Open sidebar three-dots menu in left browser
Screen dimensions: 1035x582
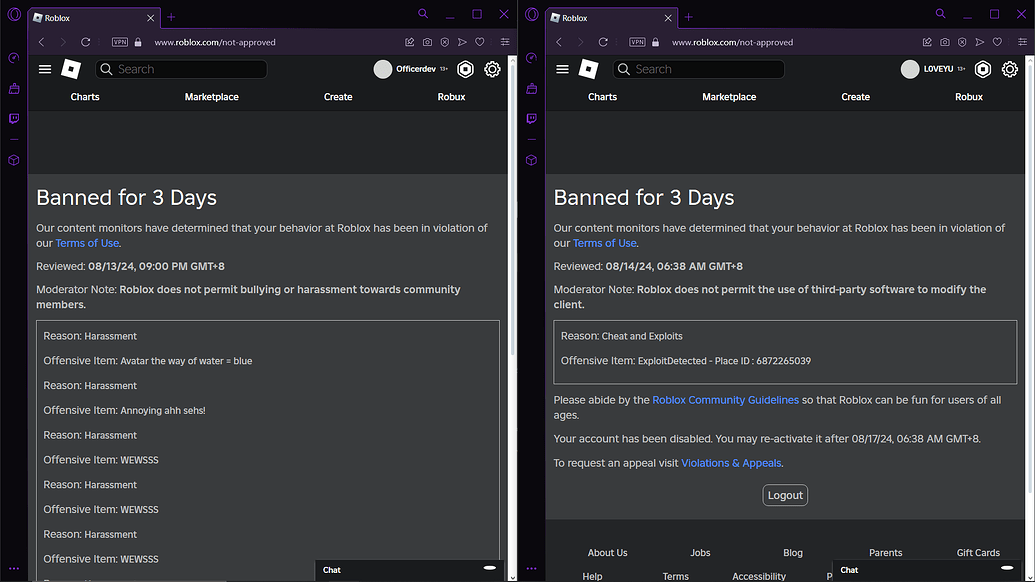coord(14,568)
